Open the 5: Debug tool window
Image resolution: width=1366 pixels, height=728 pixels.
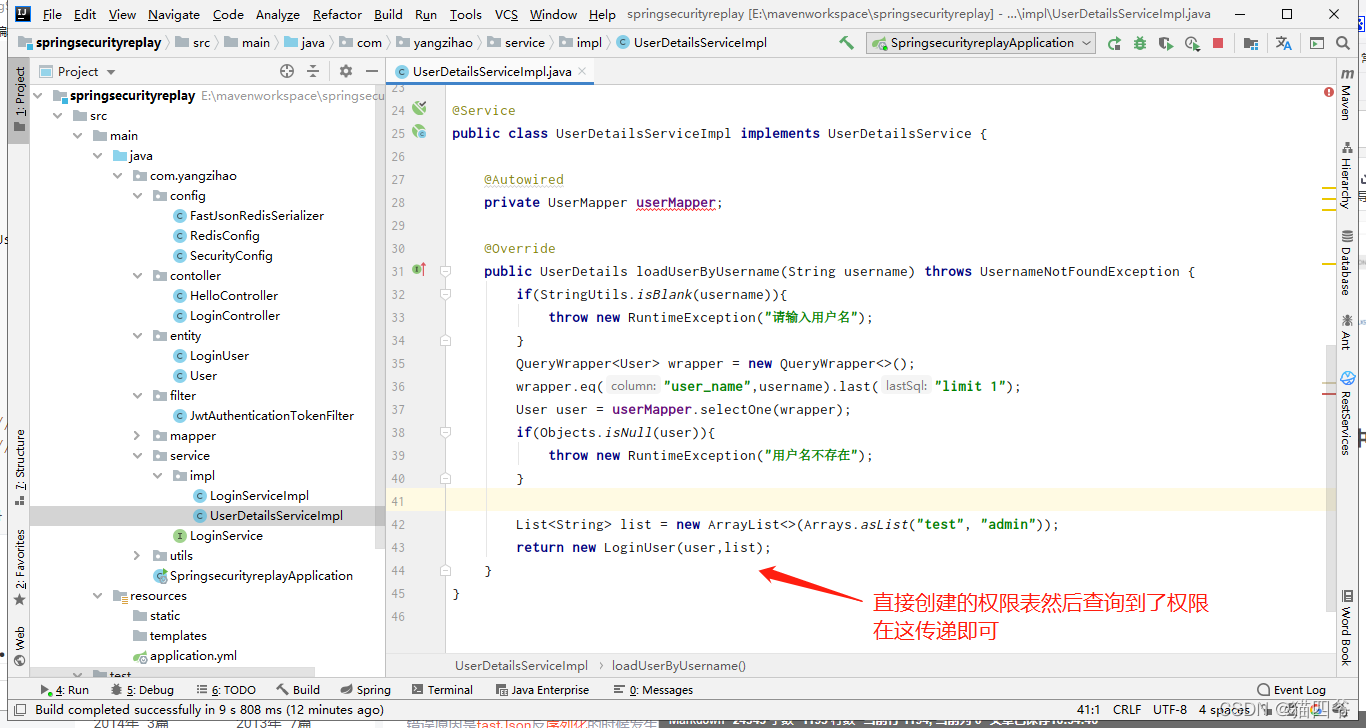pos(142,690)
